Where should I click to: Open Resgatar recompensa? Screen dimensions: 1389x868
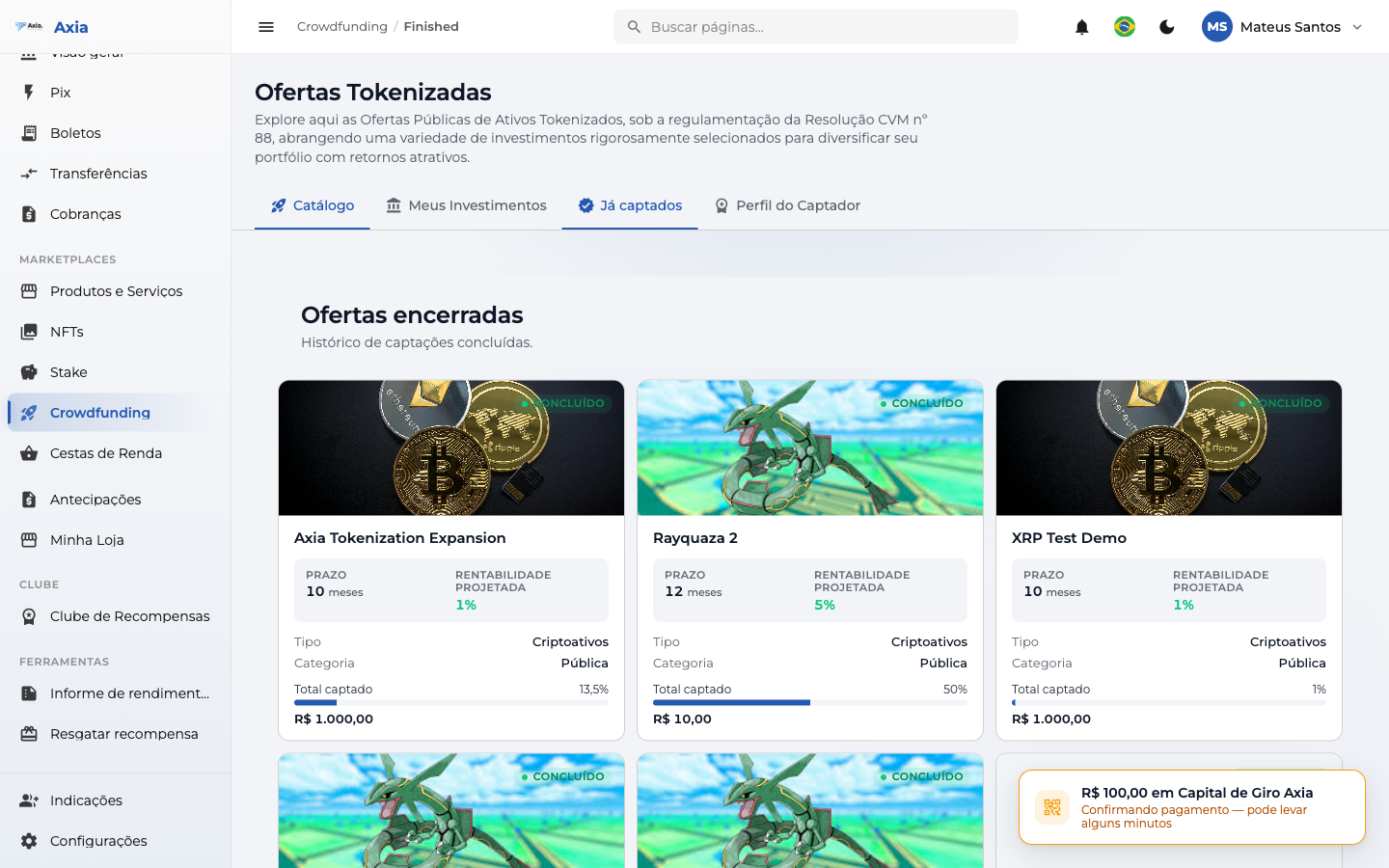(116, 734)
